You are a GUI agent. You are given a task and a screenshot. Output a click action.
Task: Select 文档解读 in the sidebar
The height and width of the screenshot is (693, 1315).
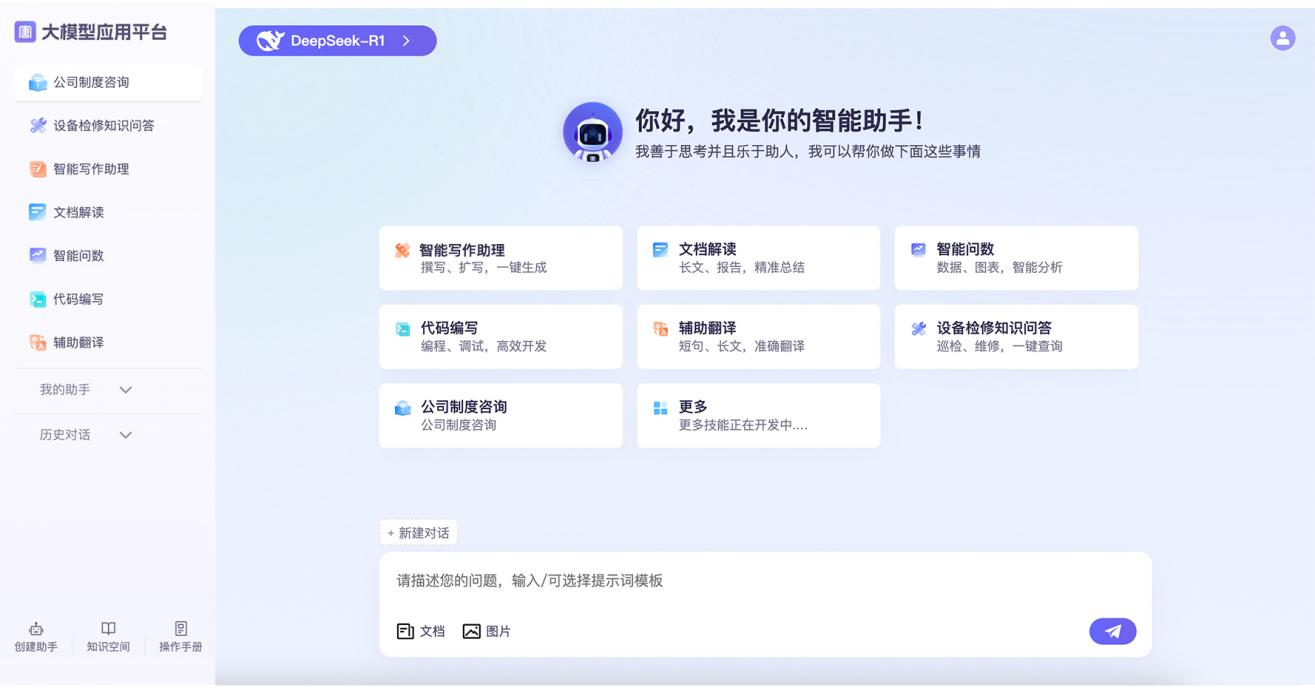tap(108, 212)
